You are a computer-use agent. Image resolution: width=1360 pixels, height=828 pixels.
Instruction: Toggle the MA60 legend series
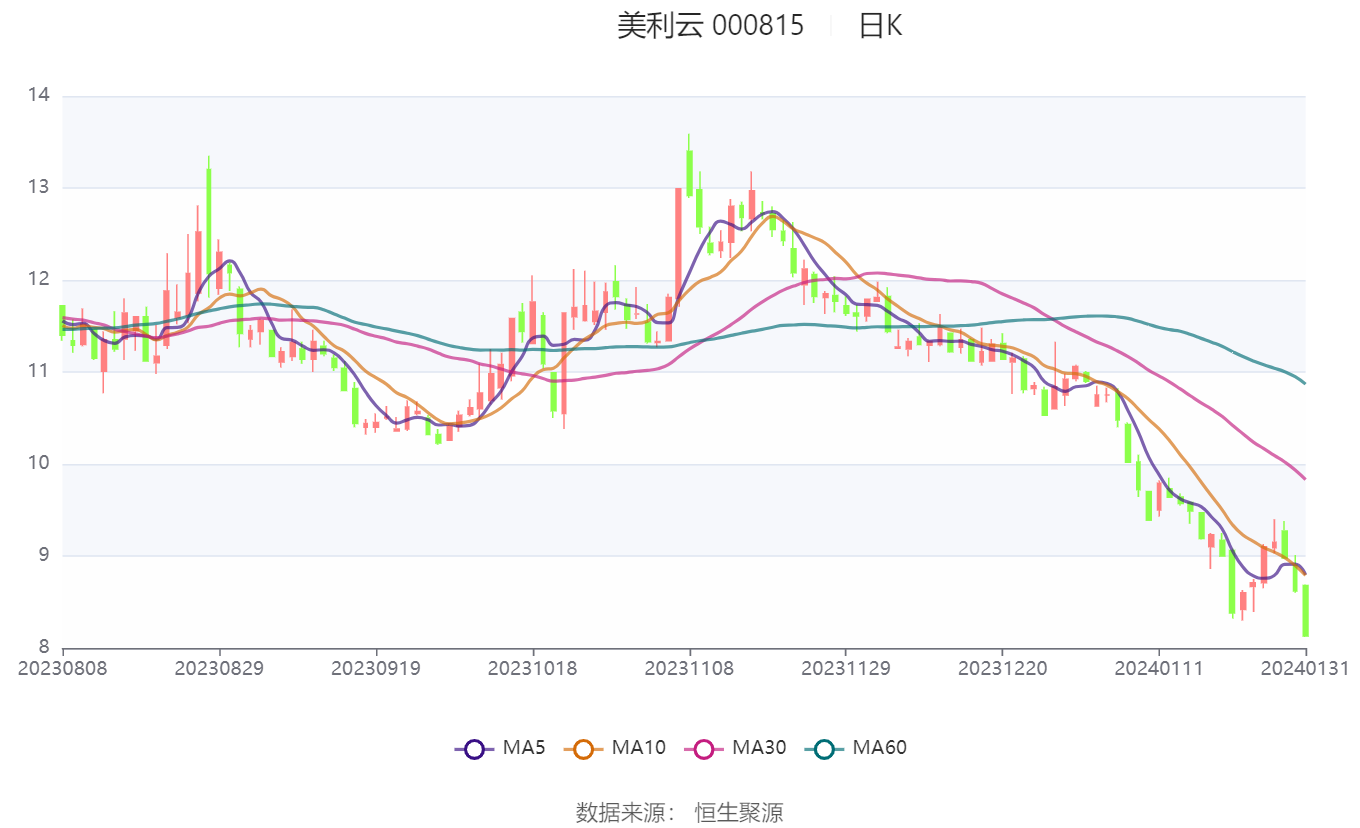(x=856, y=747)
